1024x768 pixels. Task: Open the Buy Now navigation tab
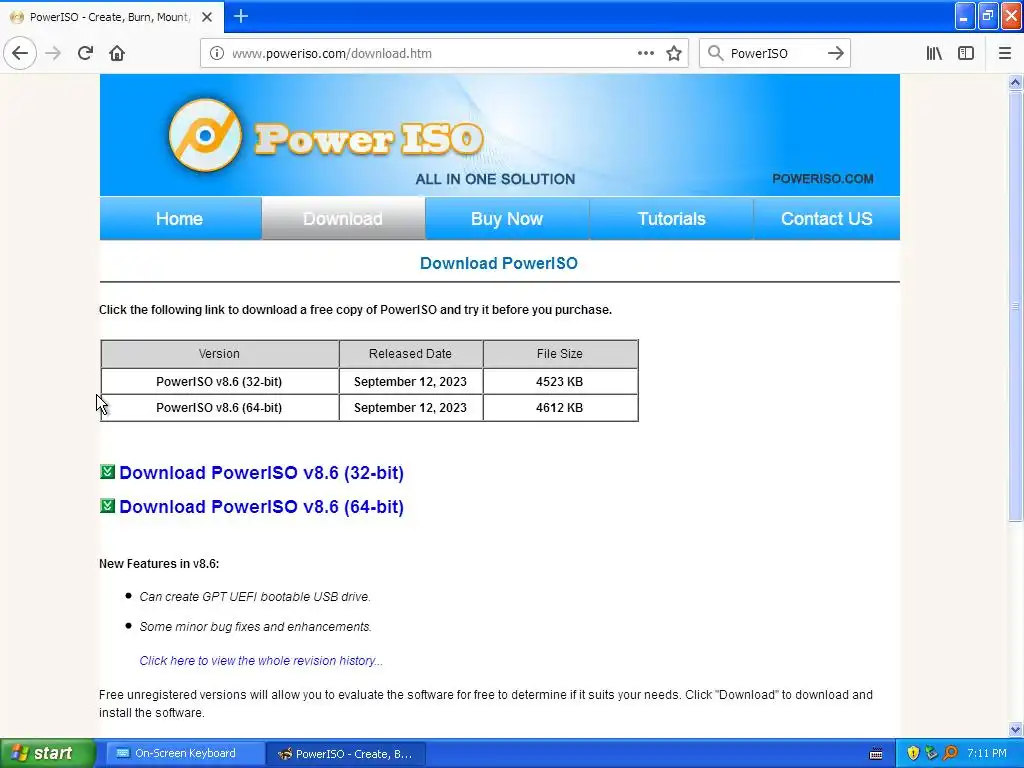pyautogui.click(x=507, y=218)
